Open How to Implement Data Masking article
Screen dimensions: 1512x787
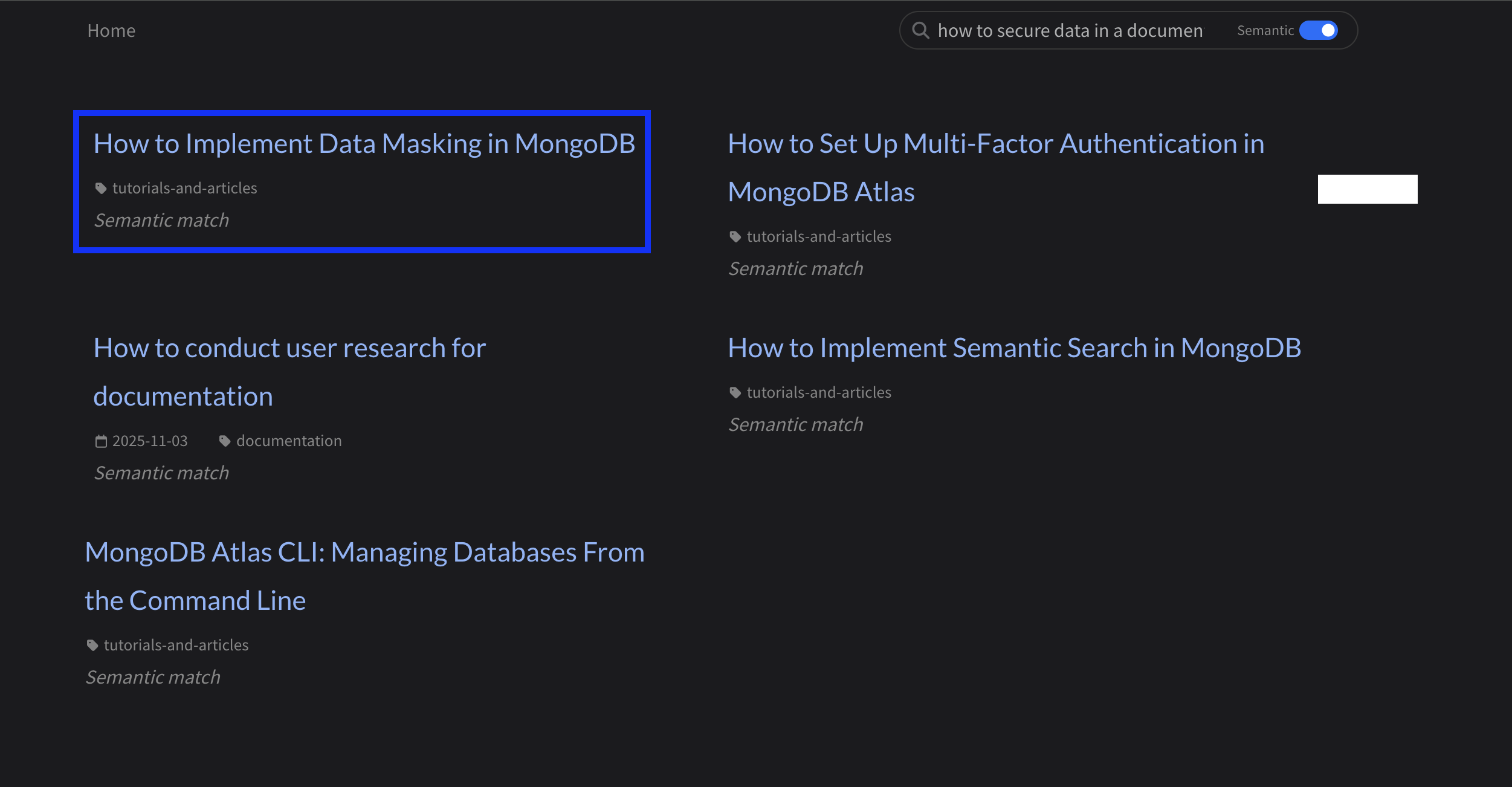(364, 144)
